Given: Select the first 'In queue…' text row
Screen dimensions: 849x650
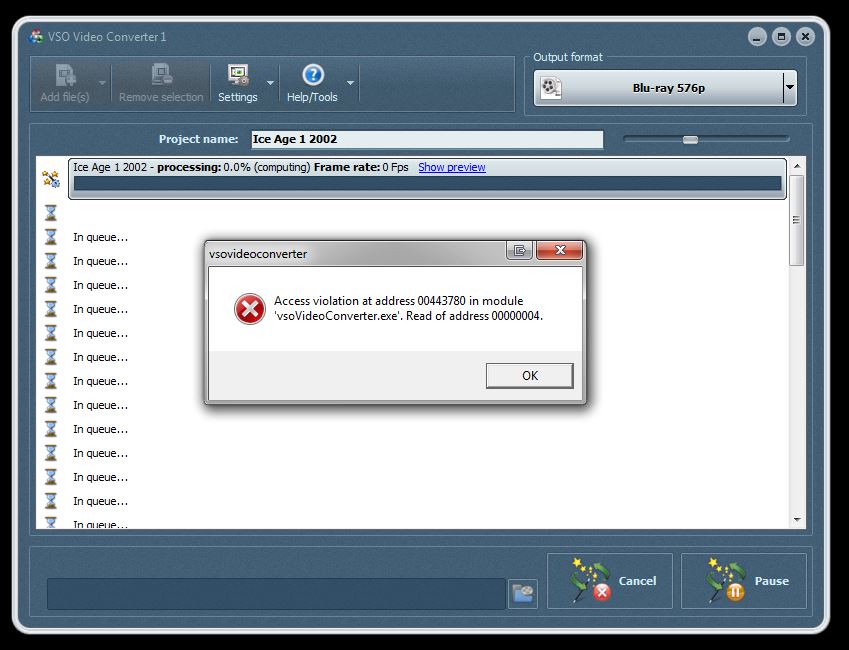Looking at the screenshot, I should [101, 237].
